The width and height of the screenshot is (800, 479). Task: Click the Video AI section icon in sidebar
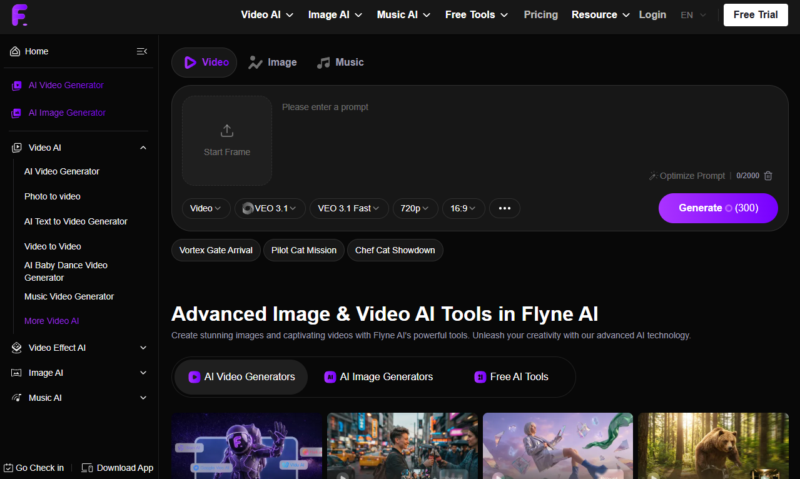click(17, 148)
